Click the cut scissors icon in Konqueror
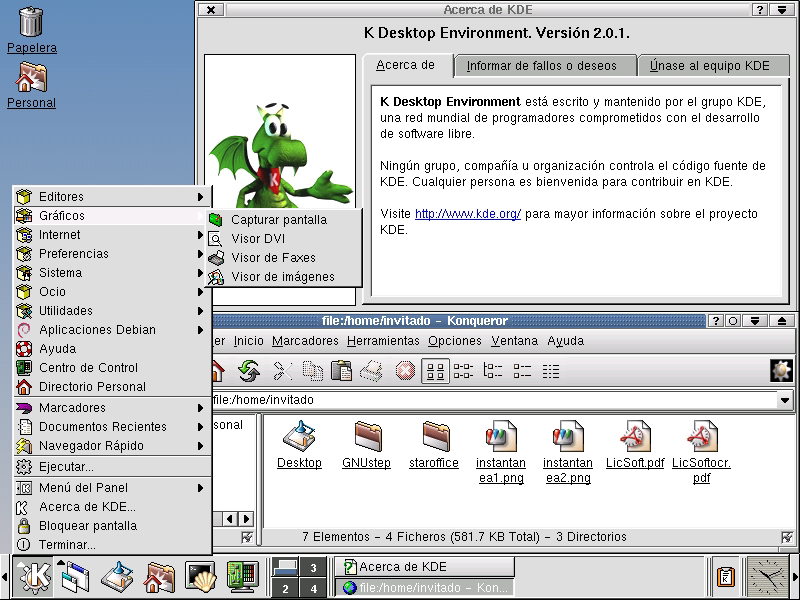This screenshot has width=800, height=600. pyautogui.click(x=281, y=371)
